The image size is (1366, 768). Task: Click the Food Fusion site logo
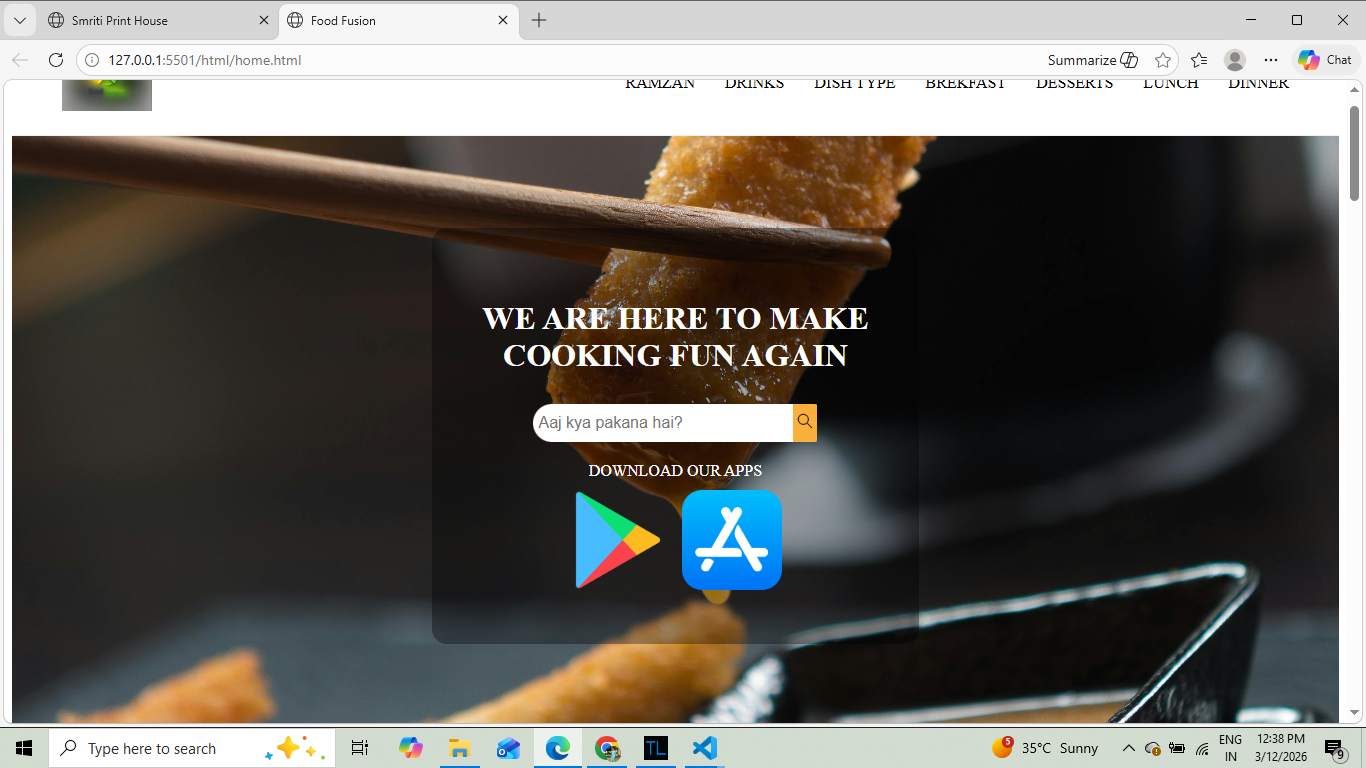(107, 95)
